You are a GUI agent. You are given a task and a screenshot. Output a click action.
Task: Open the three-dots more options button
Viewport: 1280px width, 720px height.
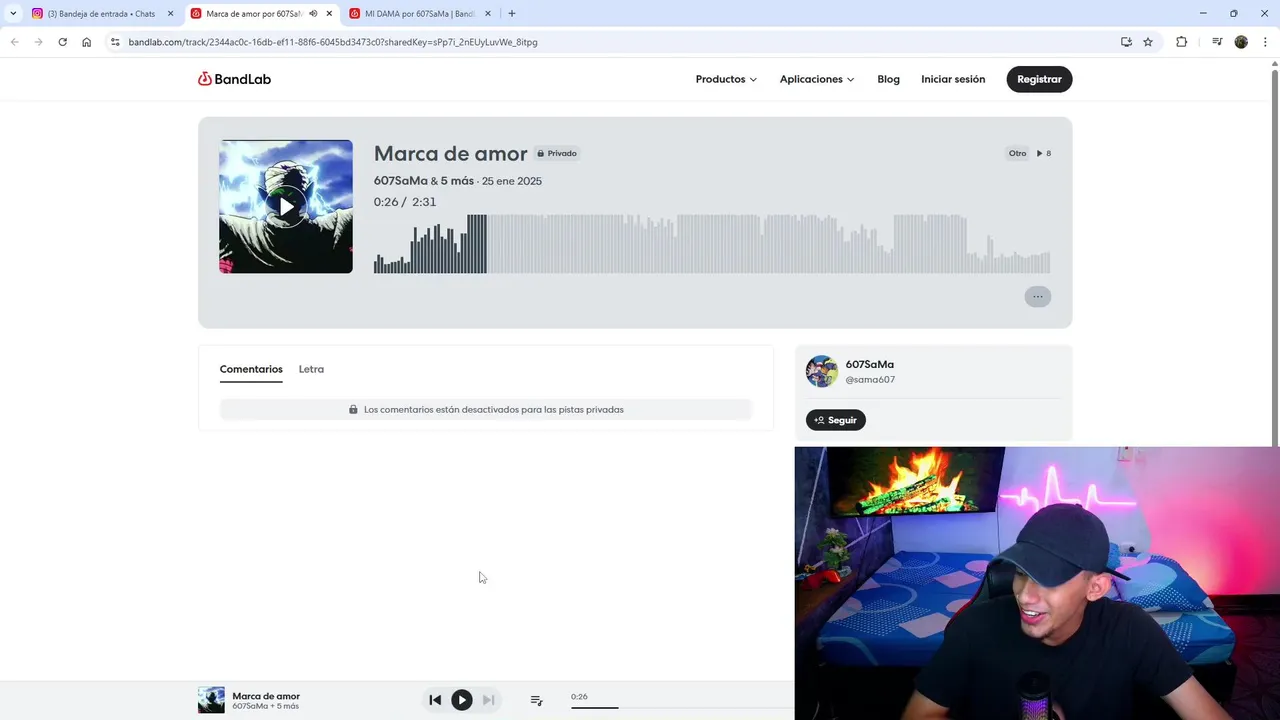tap(1037, 296)
